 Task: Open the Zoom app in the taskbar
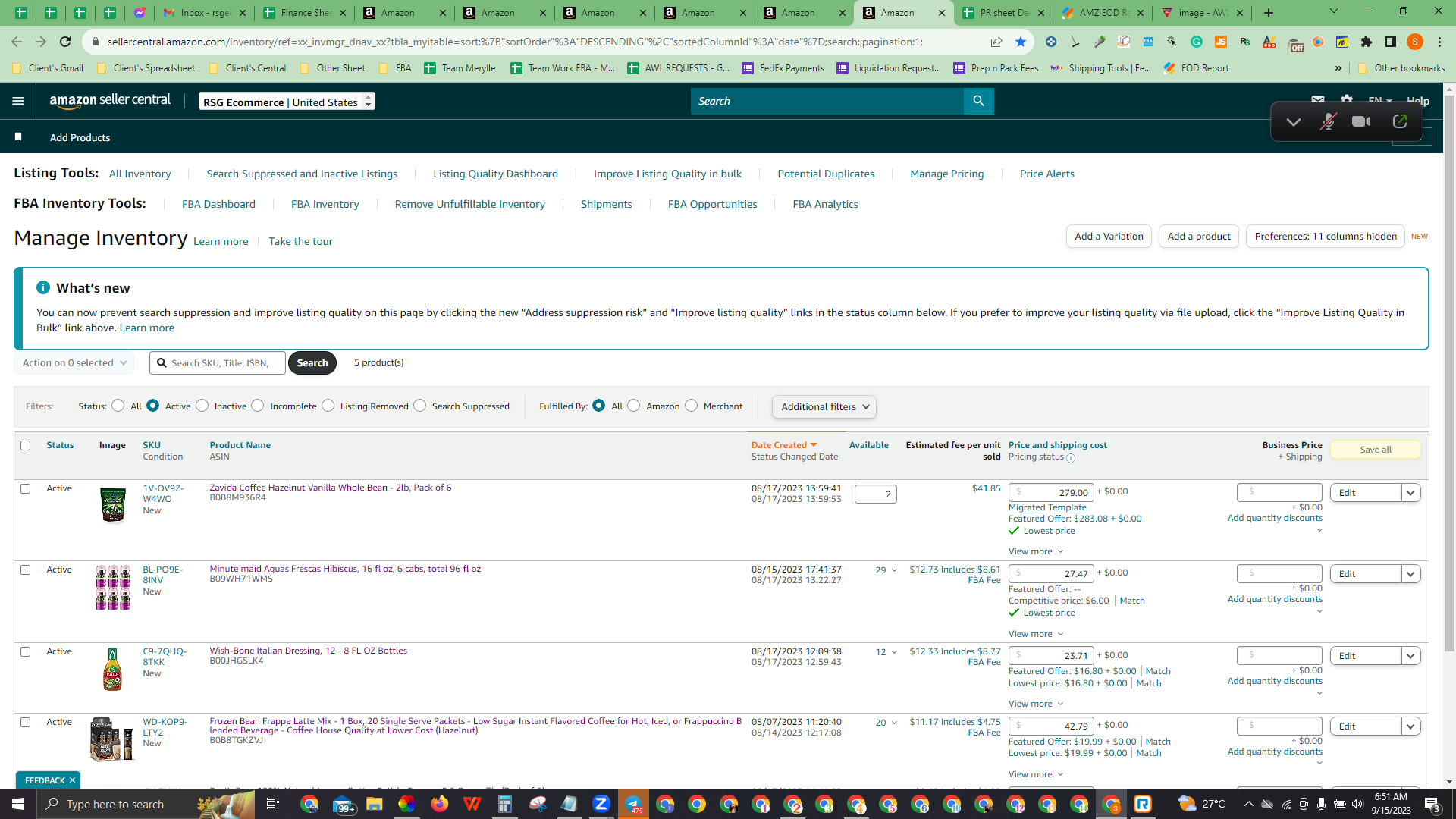[x=601, y=804]
